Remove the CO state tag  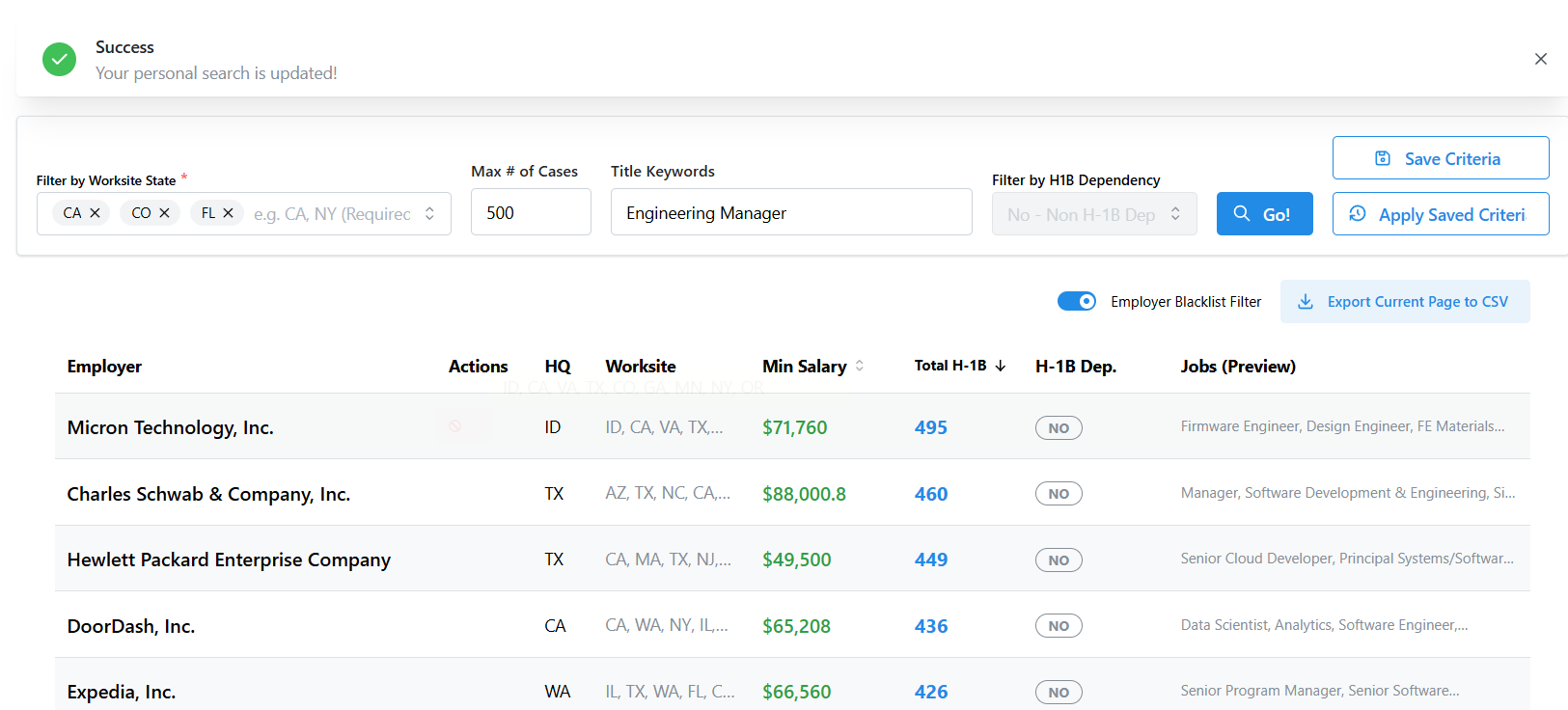point(164,213)
